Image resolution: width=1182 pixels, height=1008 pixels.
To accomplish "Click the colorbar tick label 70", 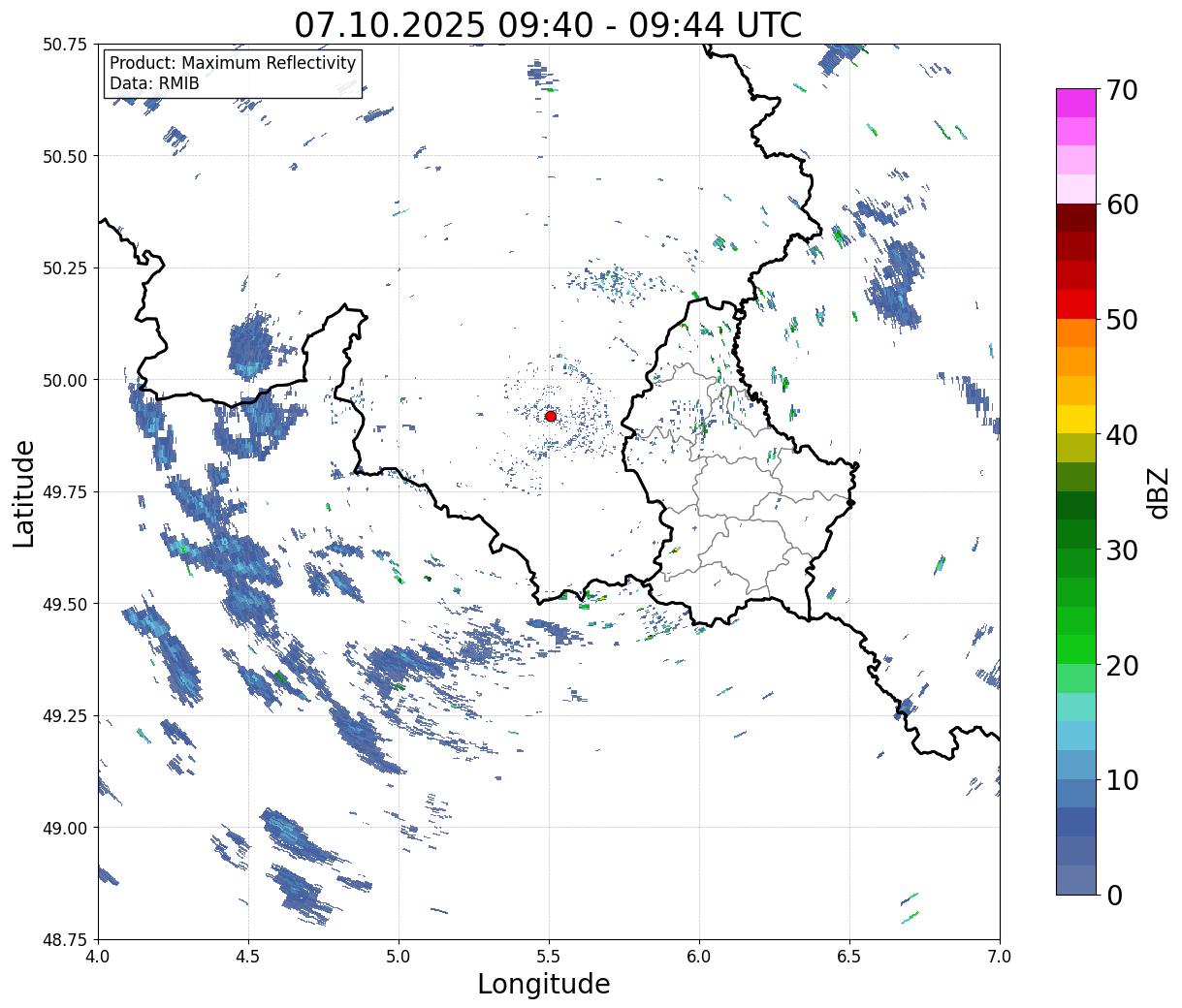I will (x=1123, y=90).
